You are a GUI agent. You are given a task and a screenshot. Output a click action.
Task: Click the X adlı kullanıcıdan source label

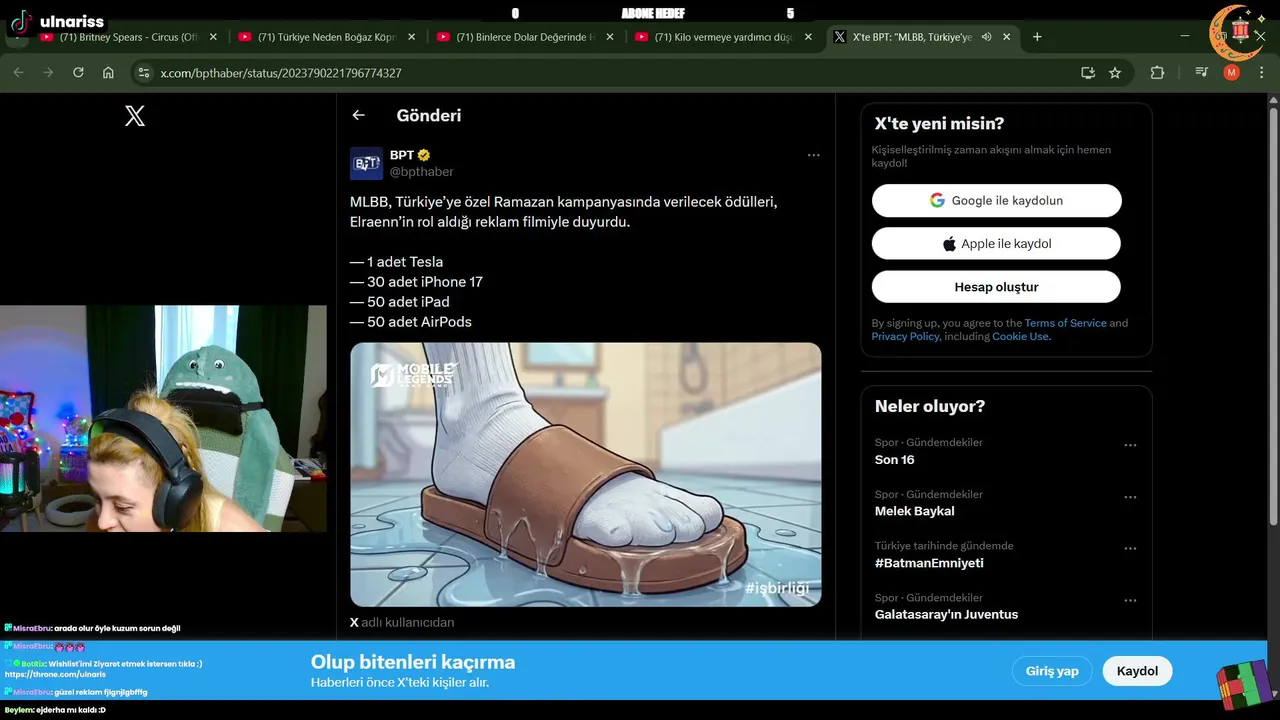tap(402, 622)
